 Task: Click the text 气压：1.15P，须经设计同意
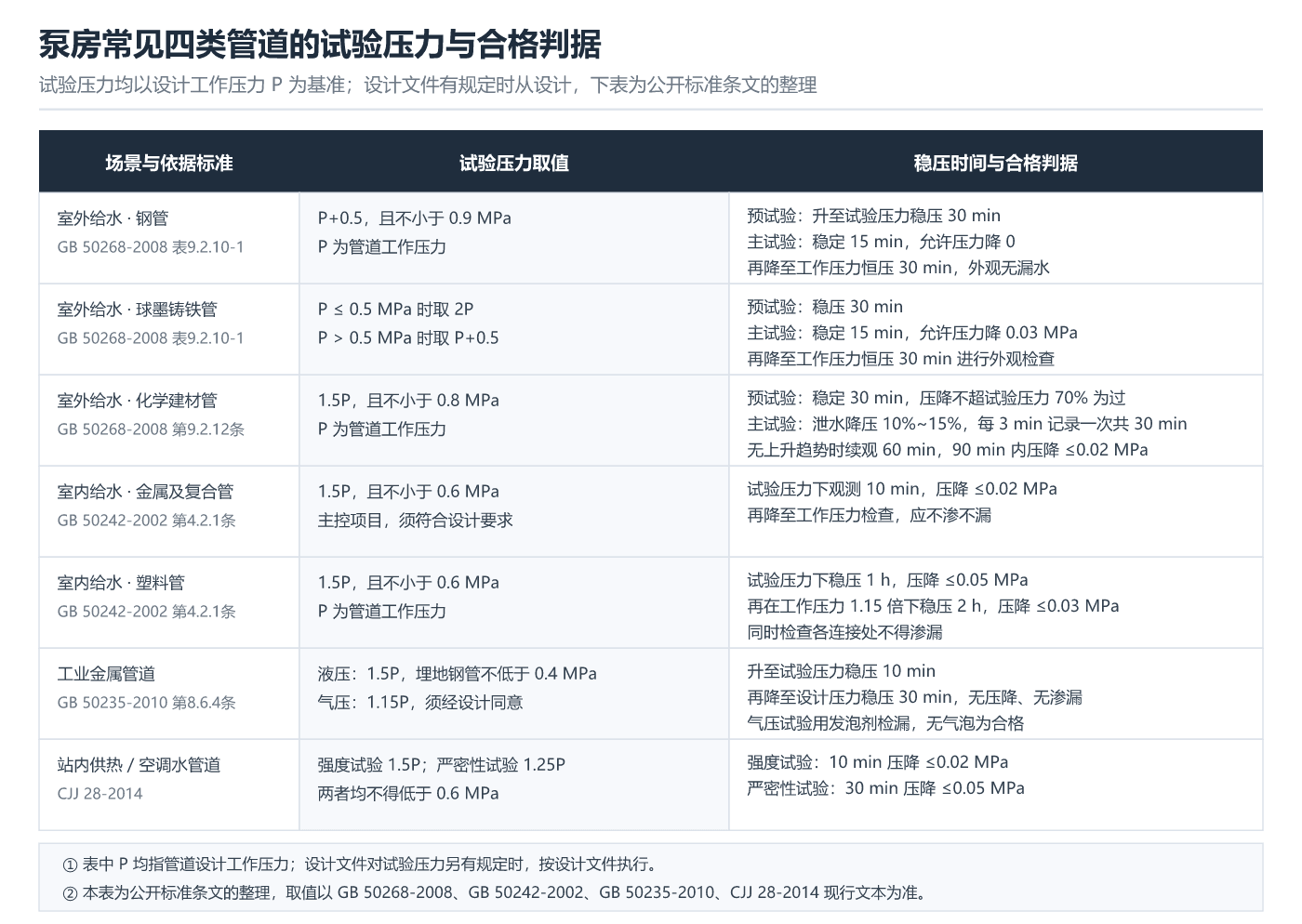coord(420,703)
